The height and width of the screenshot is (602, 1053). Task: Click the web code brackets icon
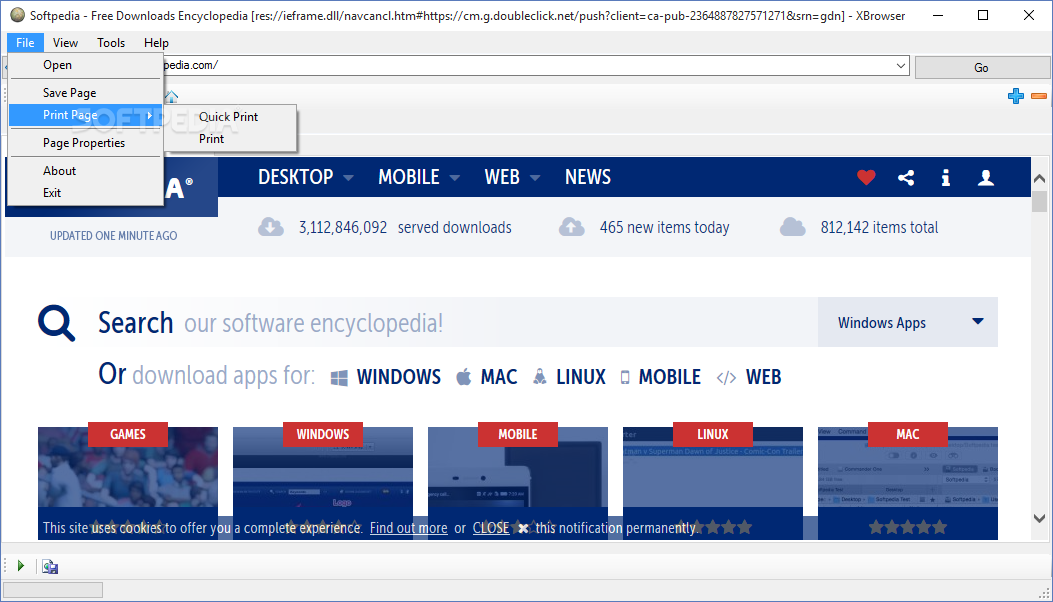pyautogui.click(x=726, y=378)
